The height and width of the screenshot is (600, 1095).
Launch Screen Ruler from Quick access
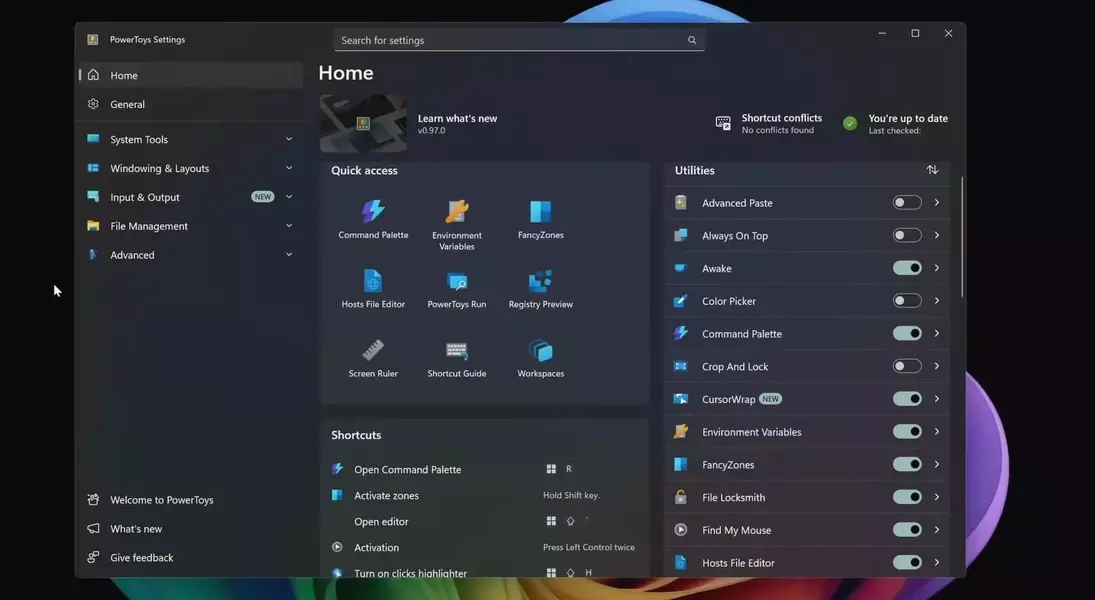click(373, 357)
